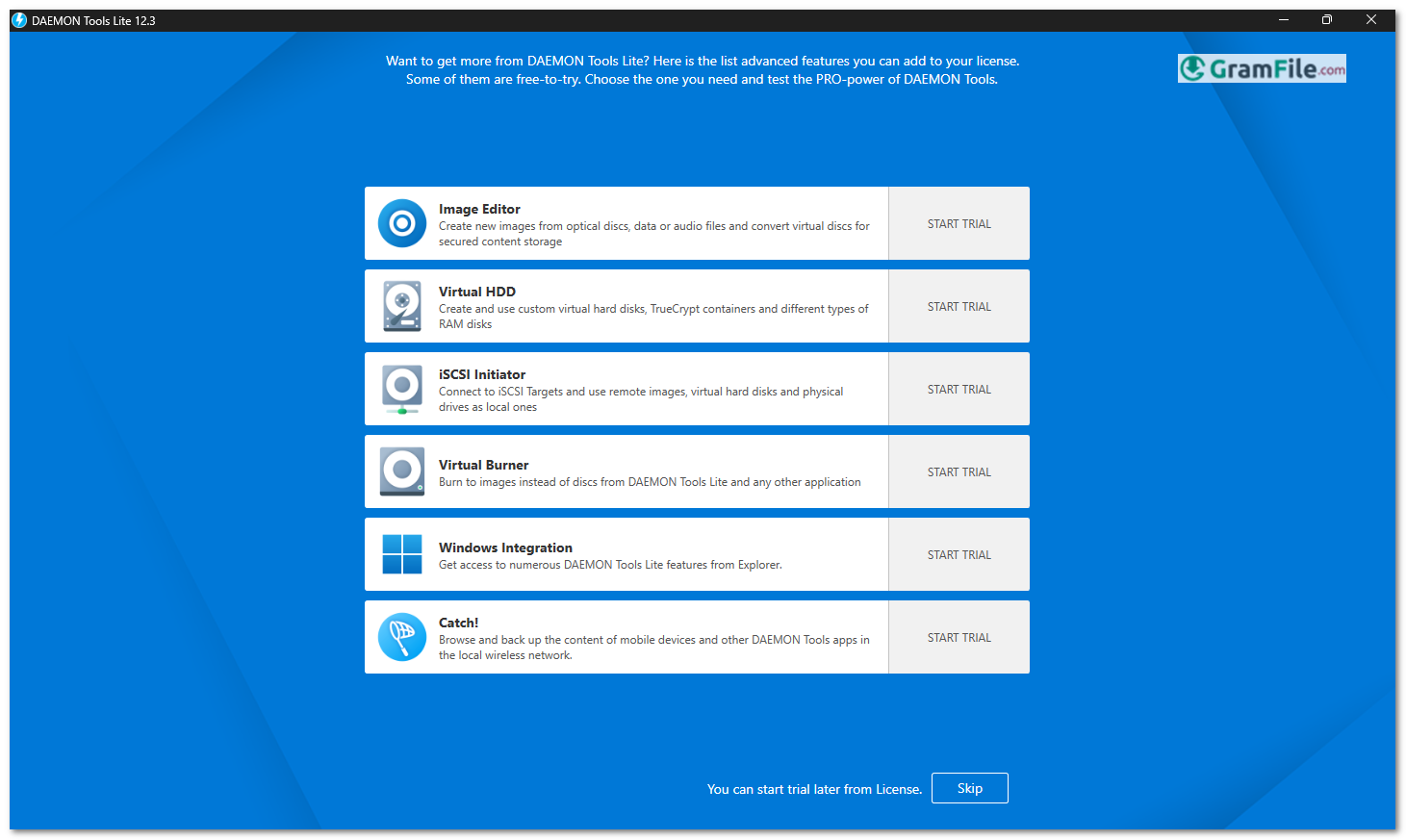Click the Virtual Burner drive icon

pyautogui.click(x=402, y=471)
